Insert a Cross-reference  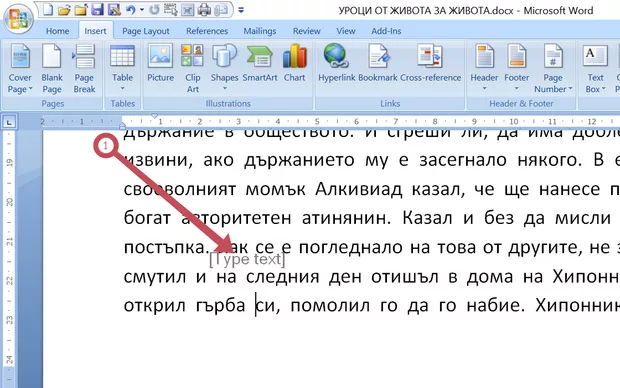(431, 63)
